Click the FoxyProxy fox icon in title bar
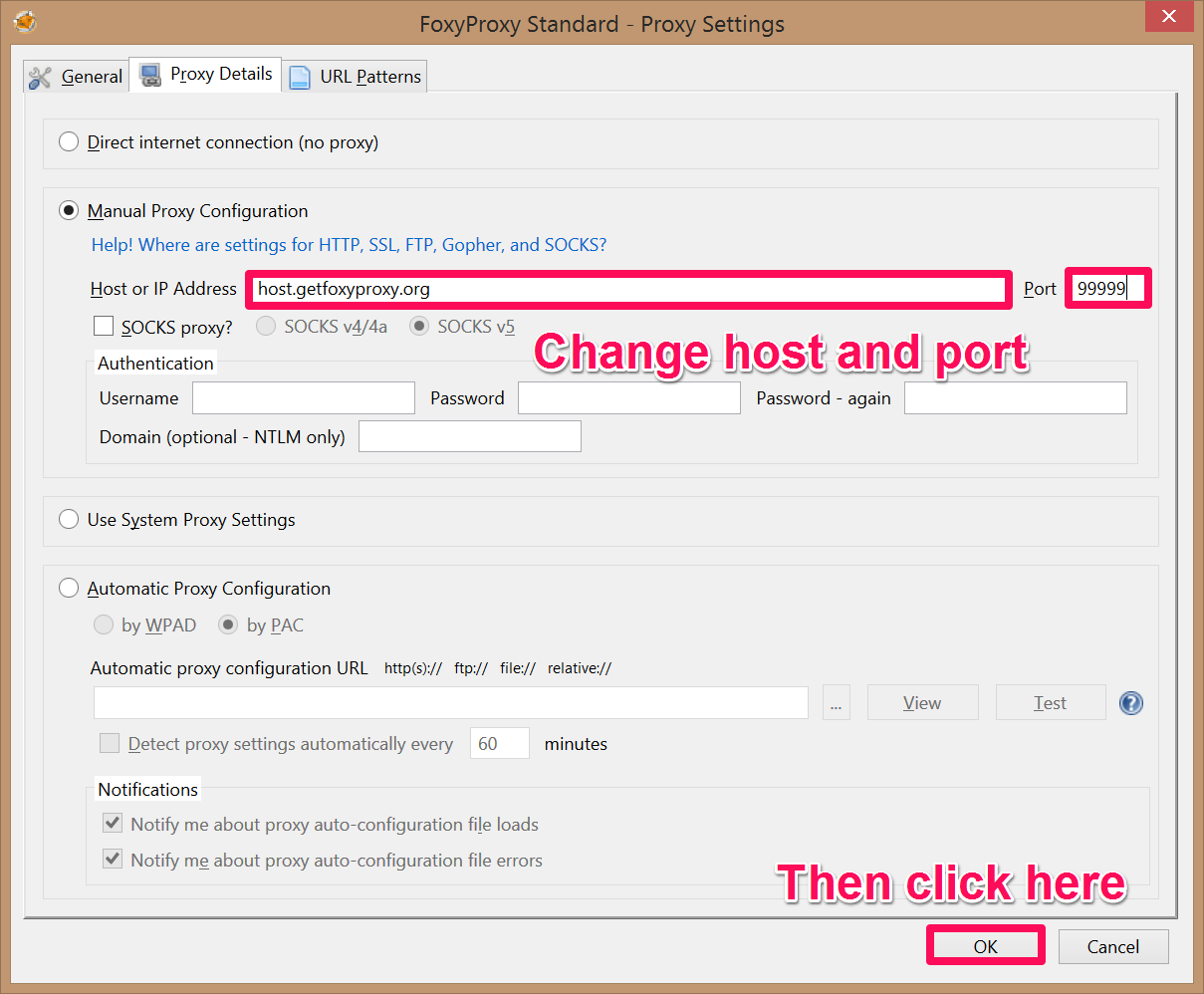 25,22
